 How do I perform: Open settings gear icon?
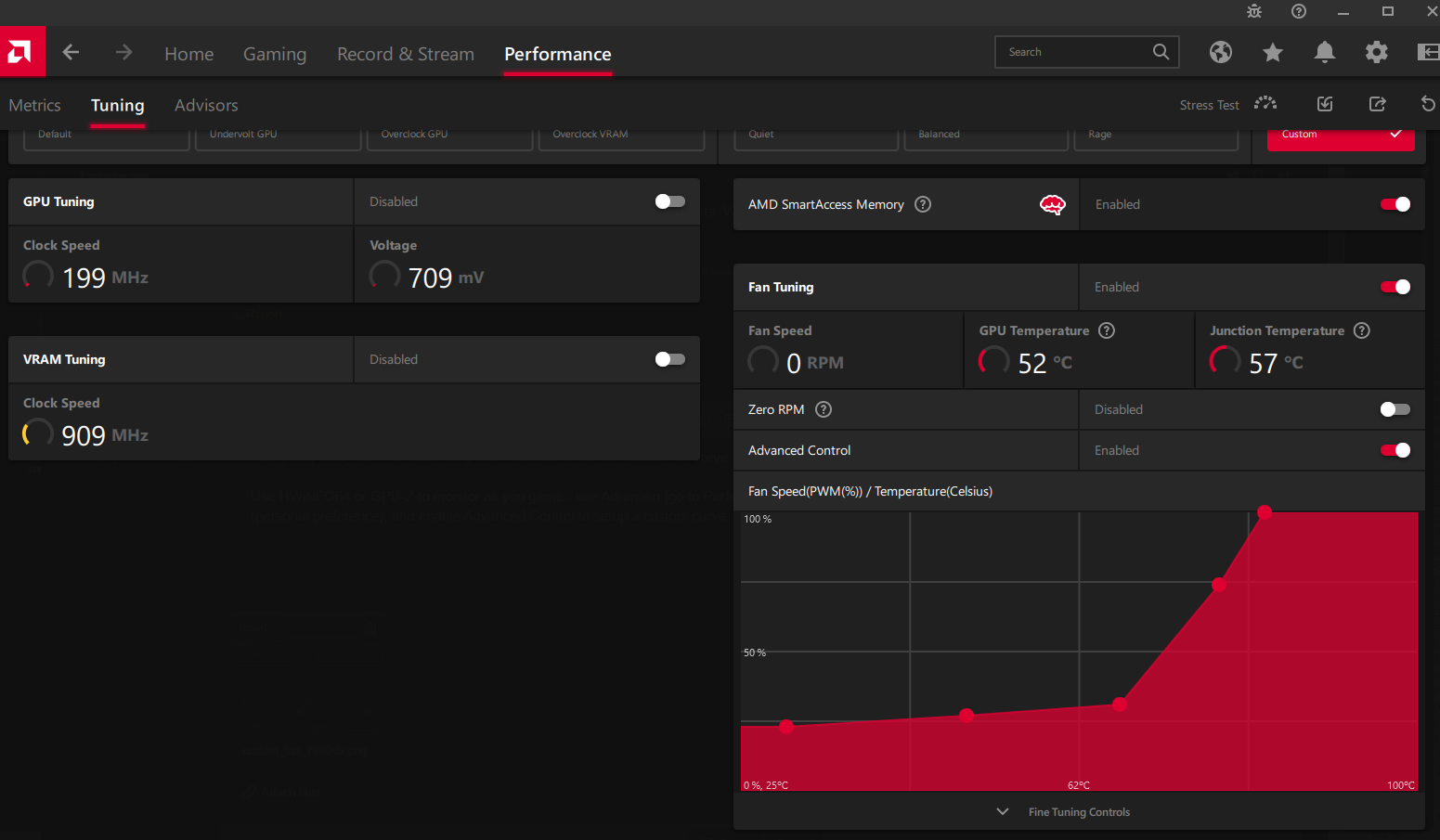click(1376, 53)
